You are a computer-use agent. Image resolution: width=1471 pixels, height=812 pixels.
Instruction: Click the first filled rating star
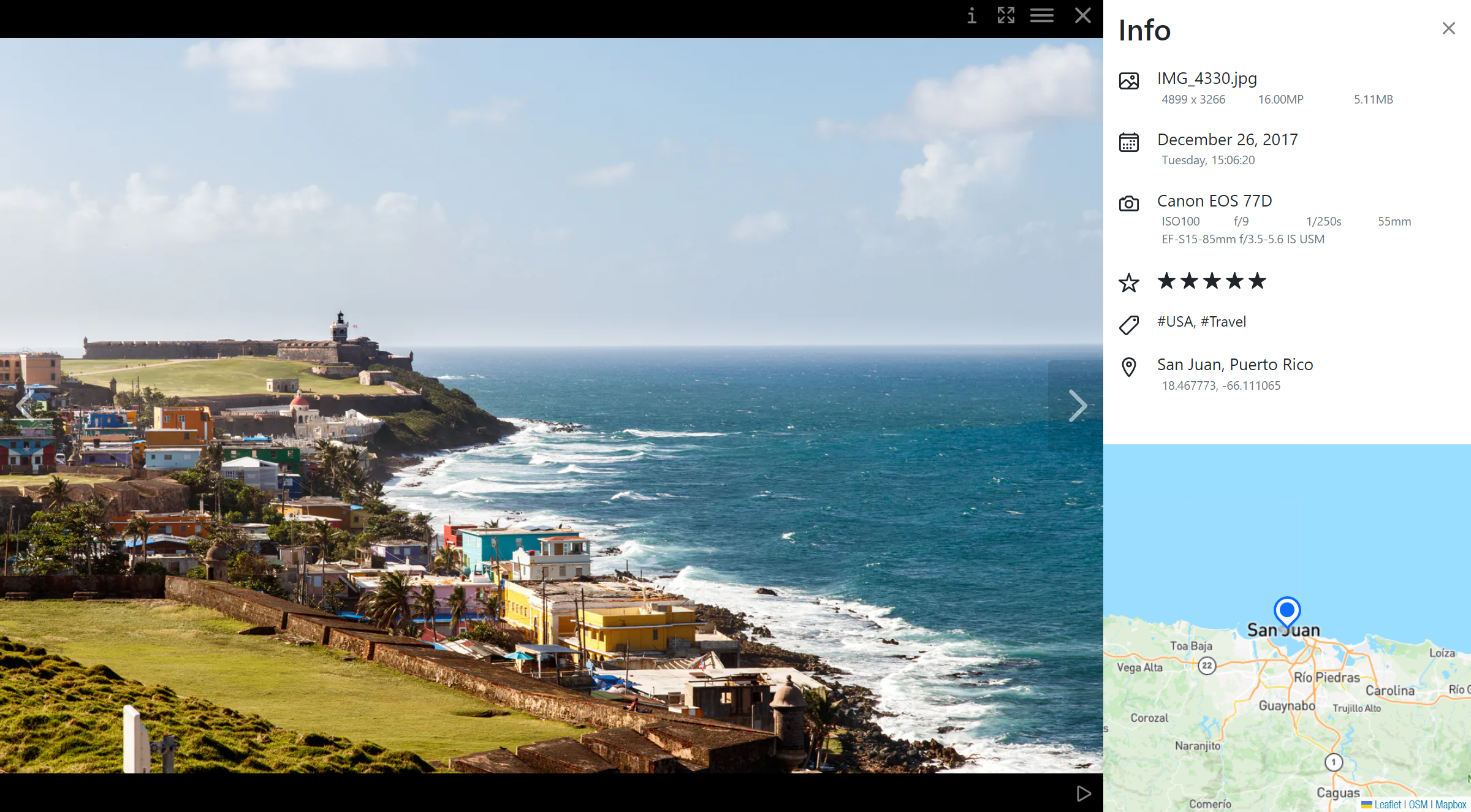click(x=1166, y=281)
